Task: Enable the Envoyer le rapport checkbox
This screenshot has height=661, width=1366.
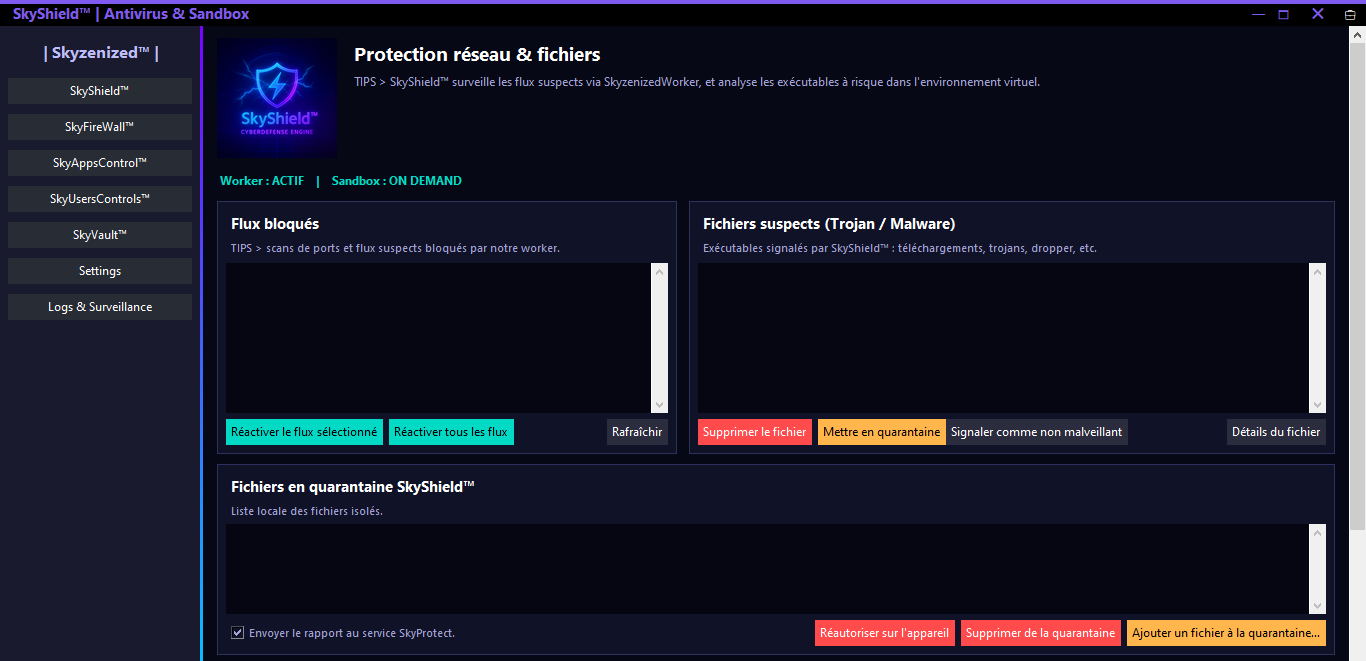Action: pos(238,633)
